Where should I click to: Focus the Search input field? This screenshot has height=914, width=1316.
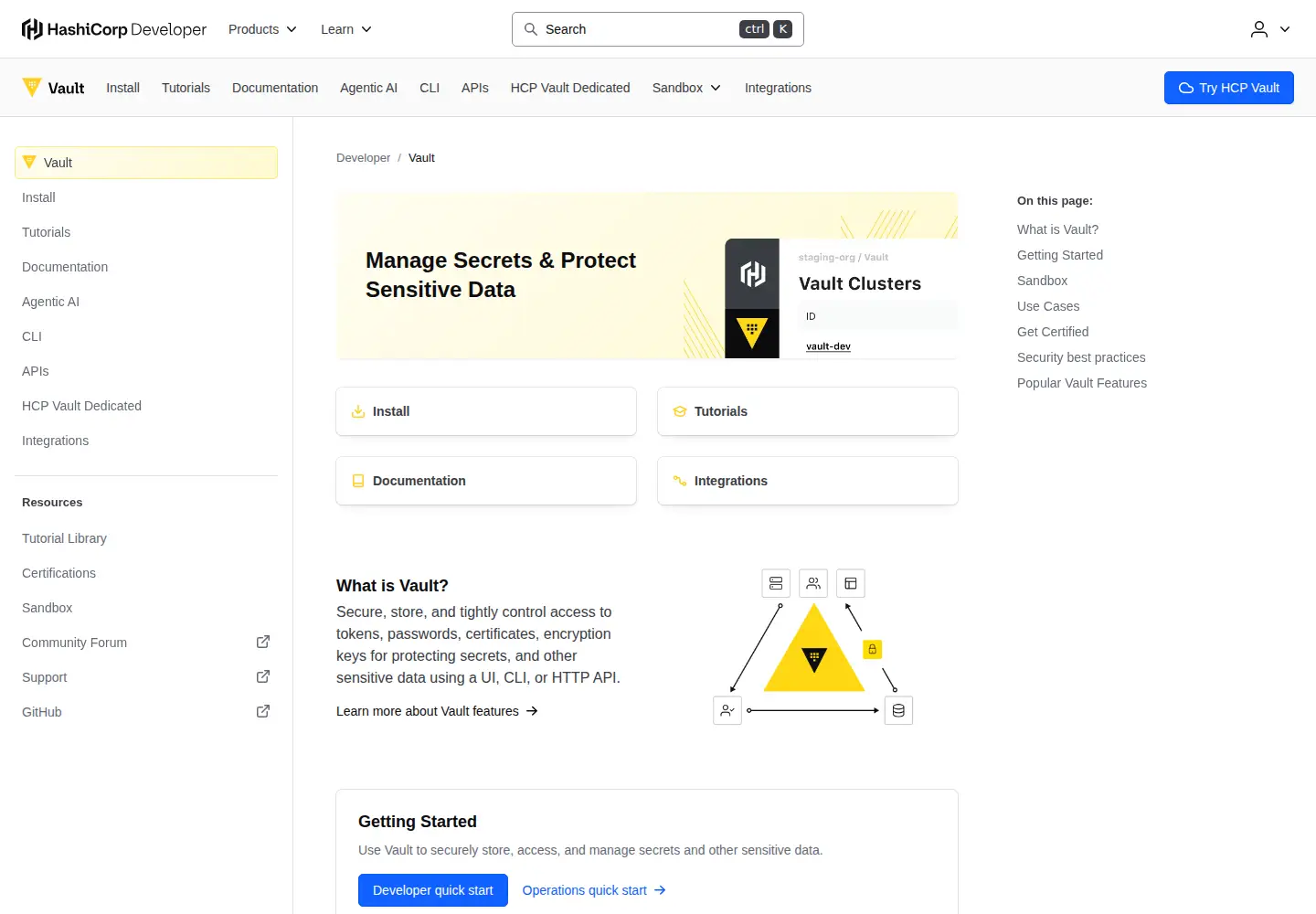click(x=658, y=29)
